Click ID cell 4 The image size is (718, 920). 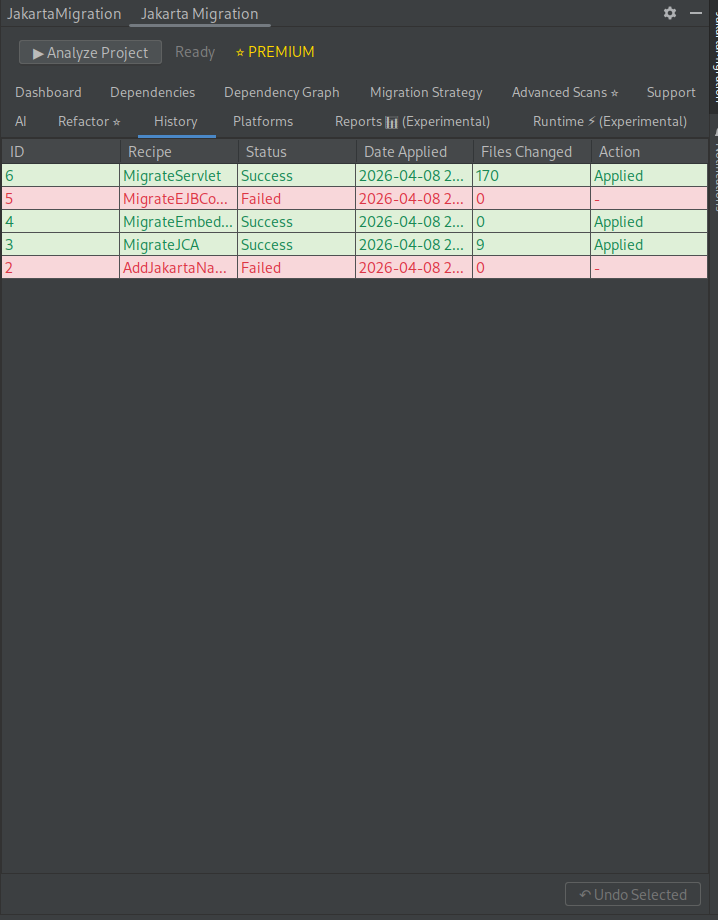(60, 222)
